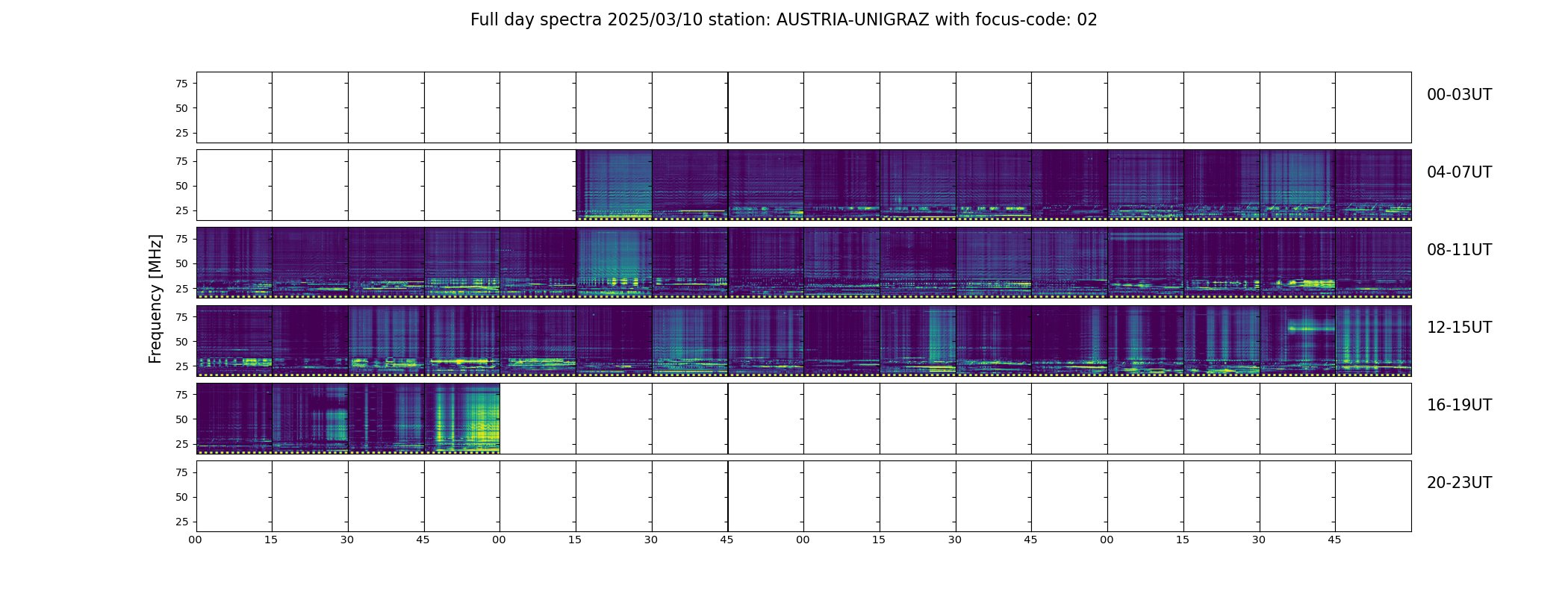
Task: Click the 'Frequency [MHz]' y-axis label
Action: [155, 298]
